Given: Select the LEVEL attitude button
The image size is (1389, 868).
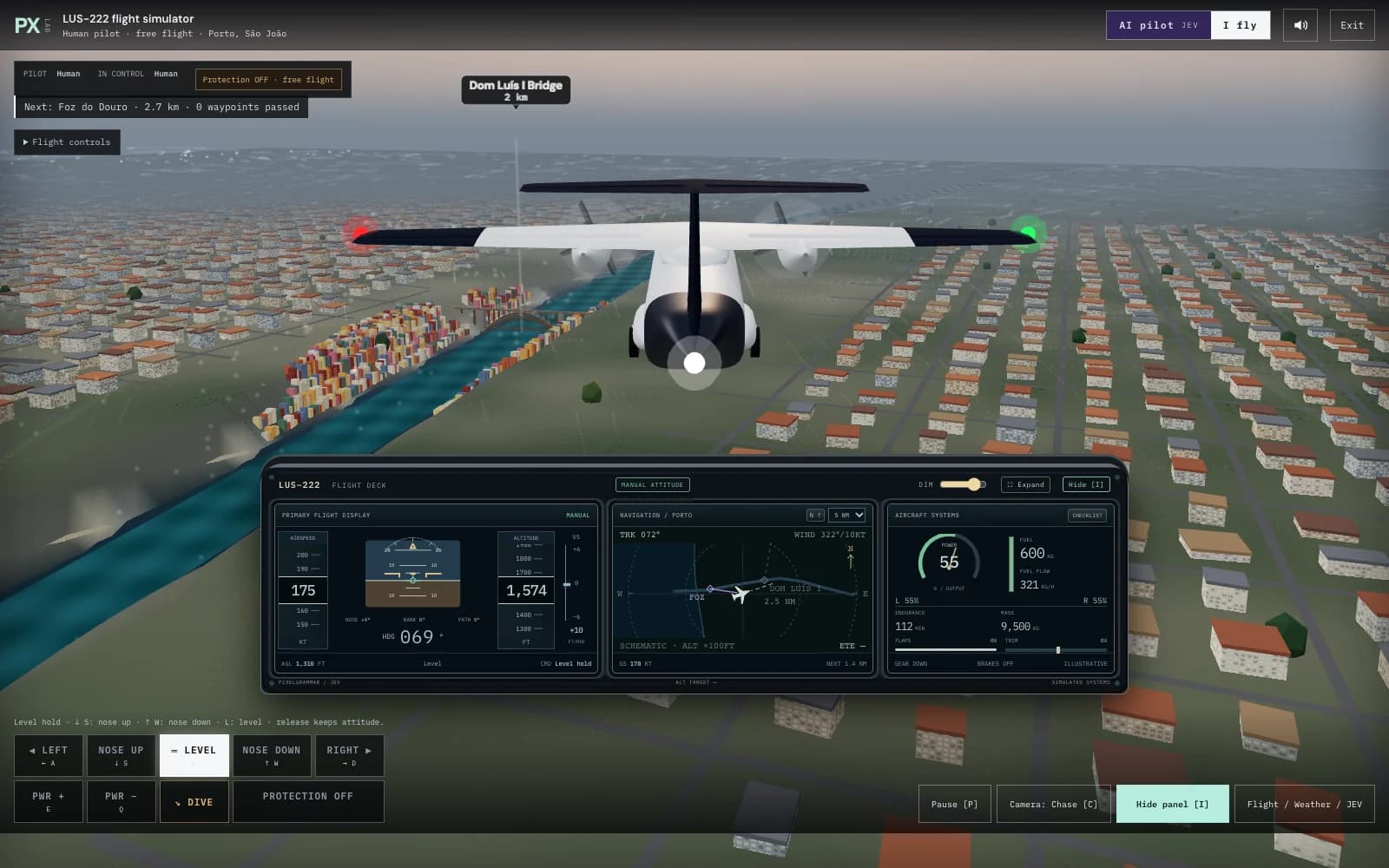Looking at the screenshot, I should [194, 755].
